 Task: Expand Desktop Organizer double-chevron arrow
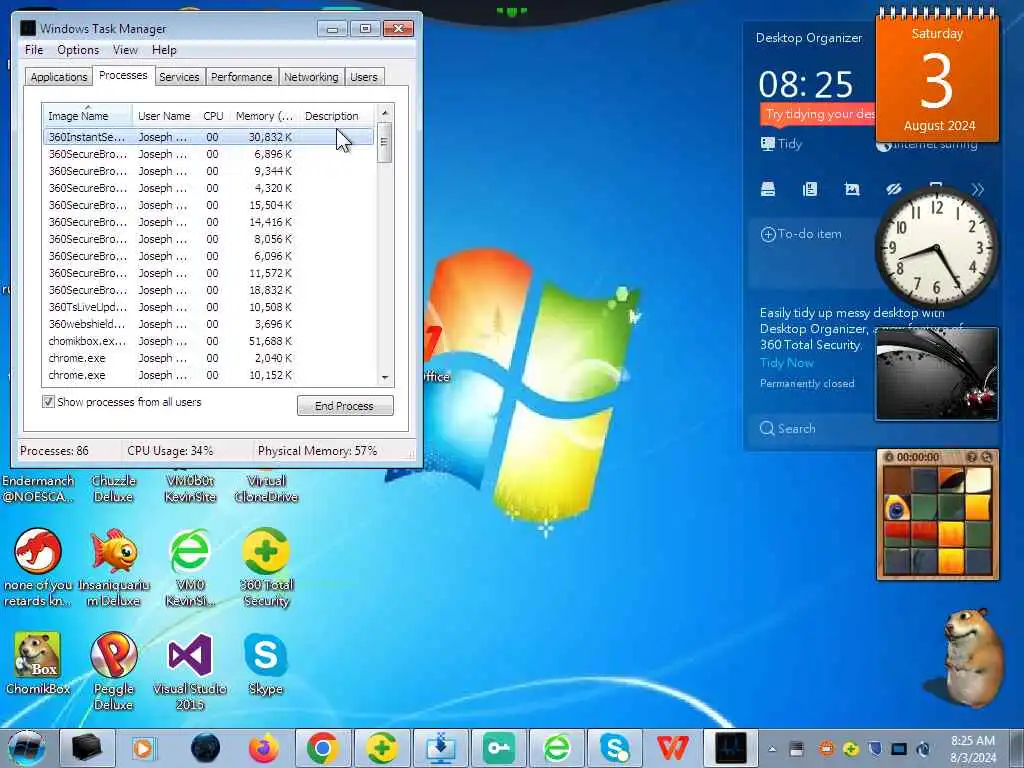977,189
